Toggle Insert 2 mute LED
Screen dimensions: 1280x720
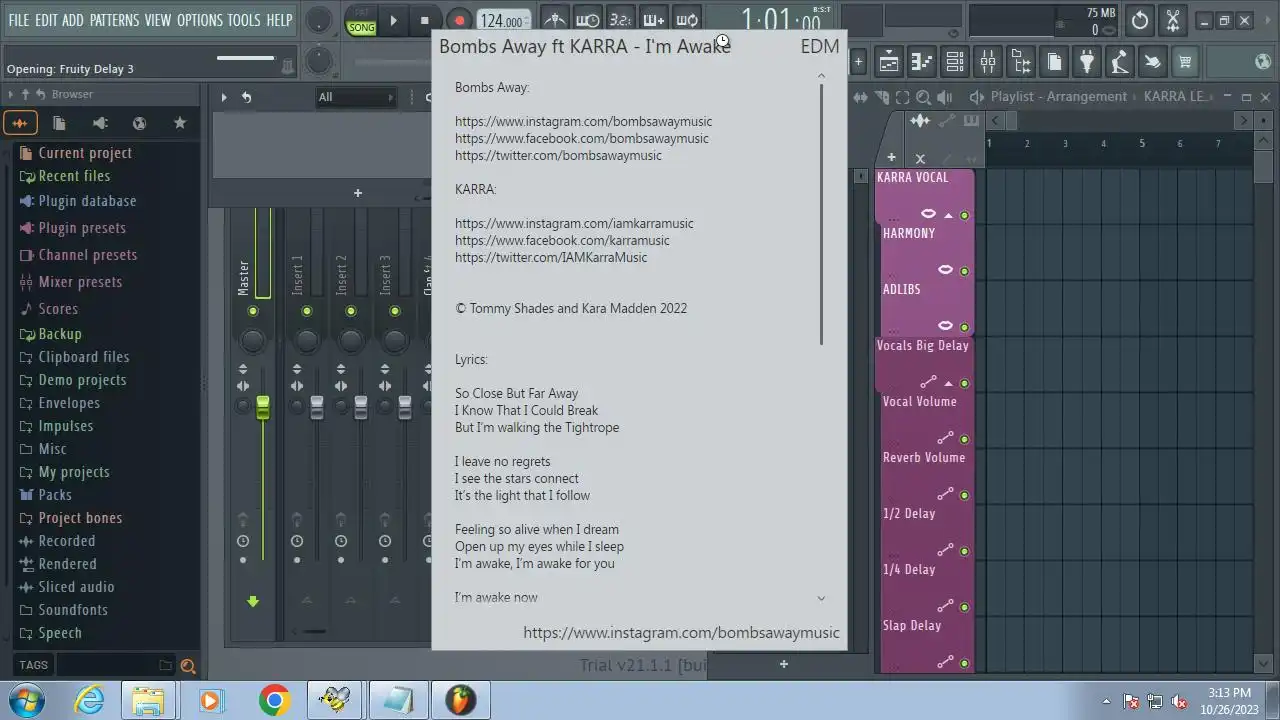(x=350, y=311)
